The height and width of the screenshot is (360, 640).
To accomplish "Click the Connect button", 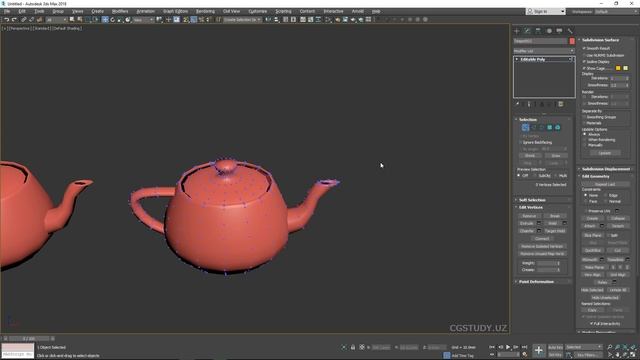I will click(542, 239).
